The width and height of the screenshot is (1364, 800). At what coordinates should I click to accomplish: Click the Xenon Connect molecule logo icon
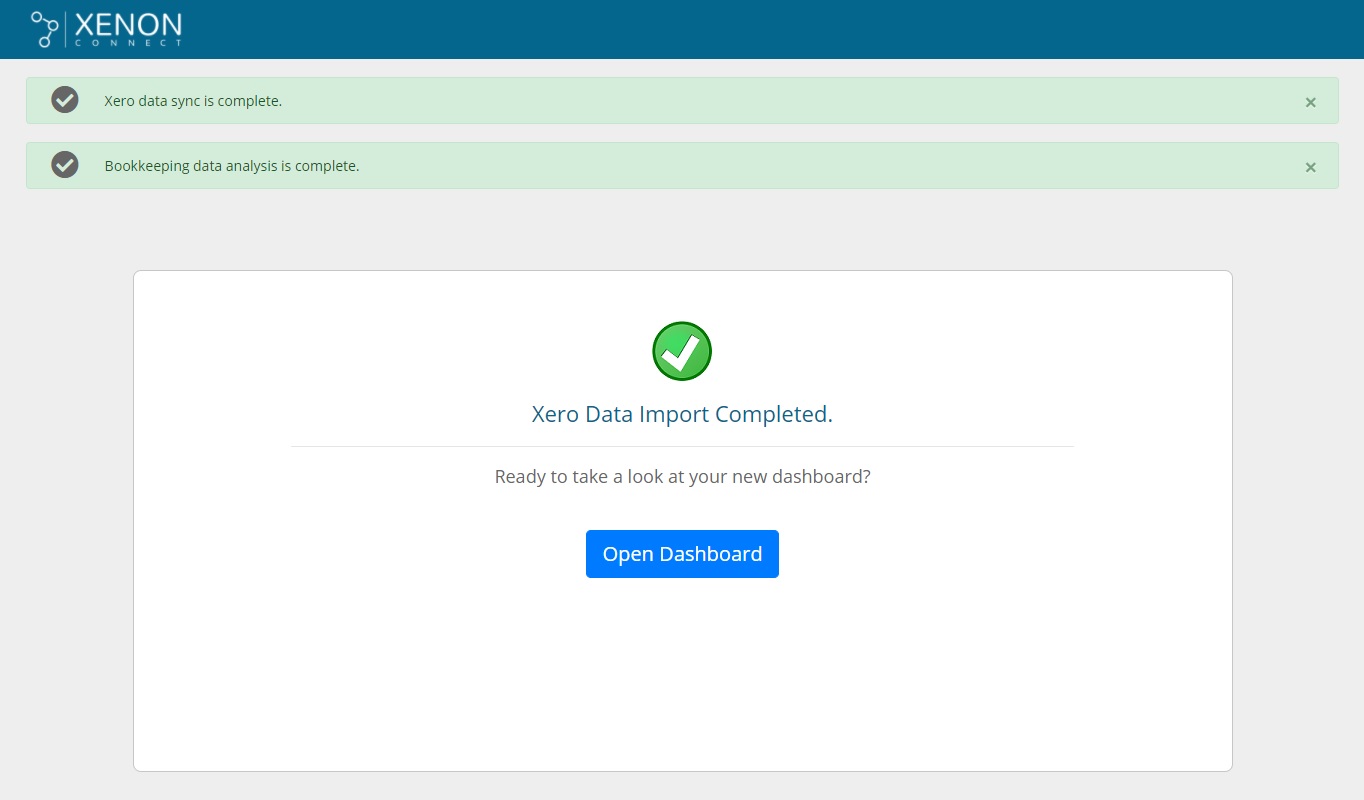point(44,29)
